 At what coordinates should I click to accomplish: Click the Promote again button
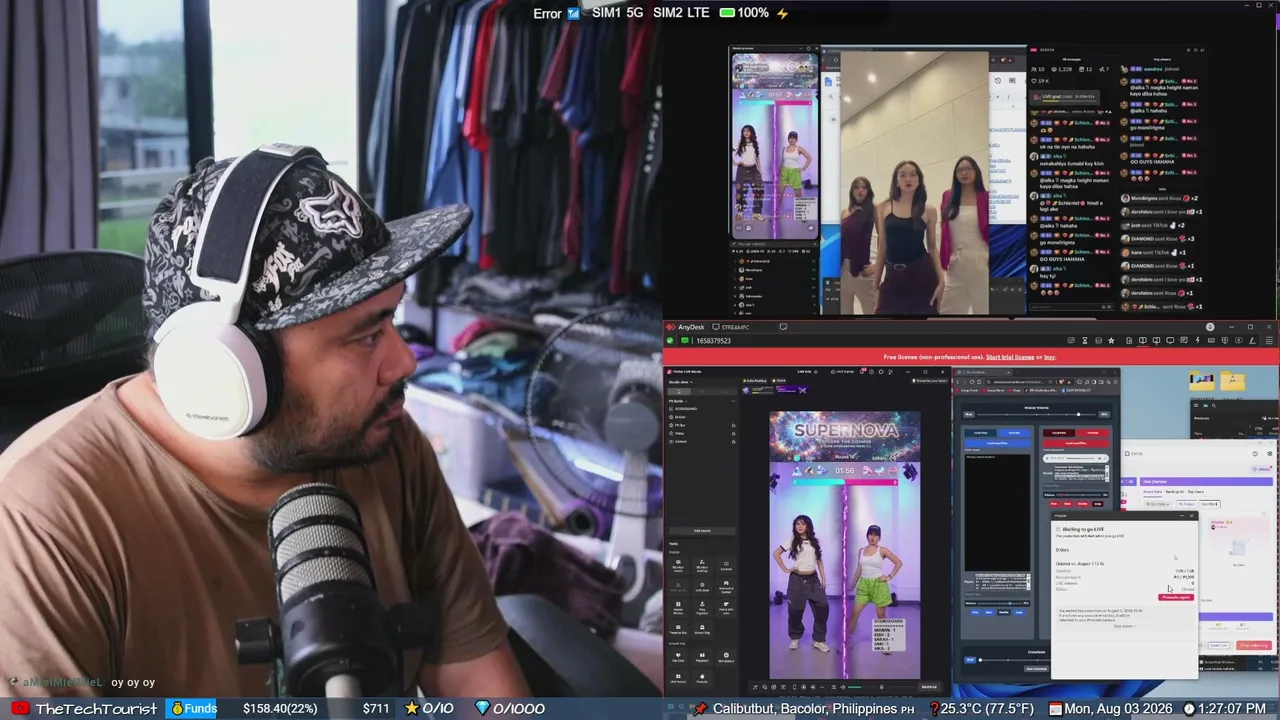(1176, 597)
